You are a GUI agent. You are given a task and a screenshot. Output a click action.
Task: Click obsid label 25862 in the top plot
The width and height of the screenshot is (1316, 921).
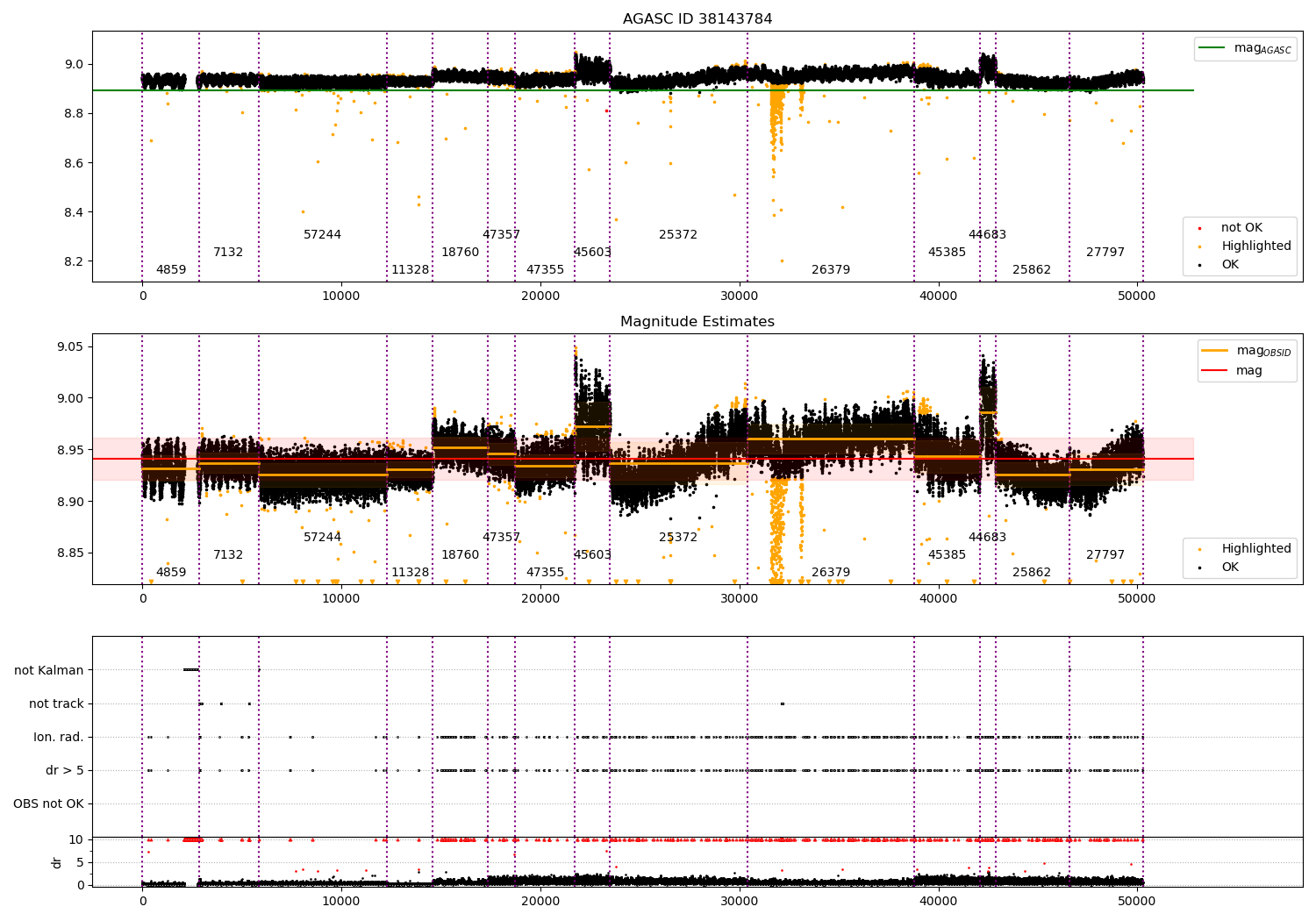tap(1032, 270)
